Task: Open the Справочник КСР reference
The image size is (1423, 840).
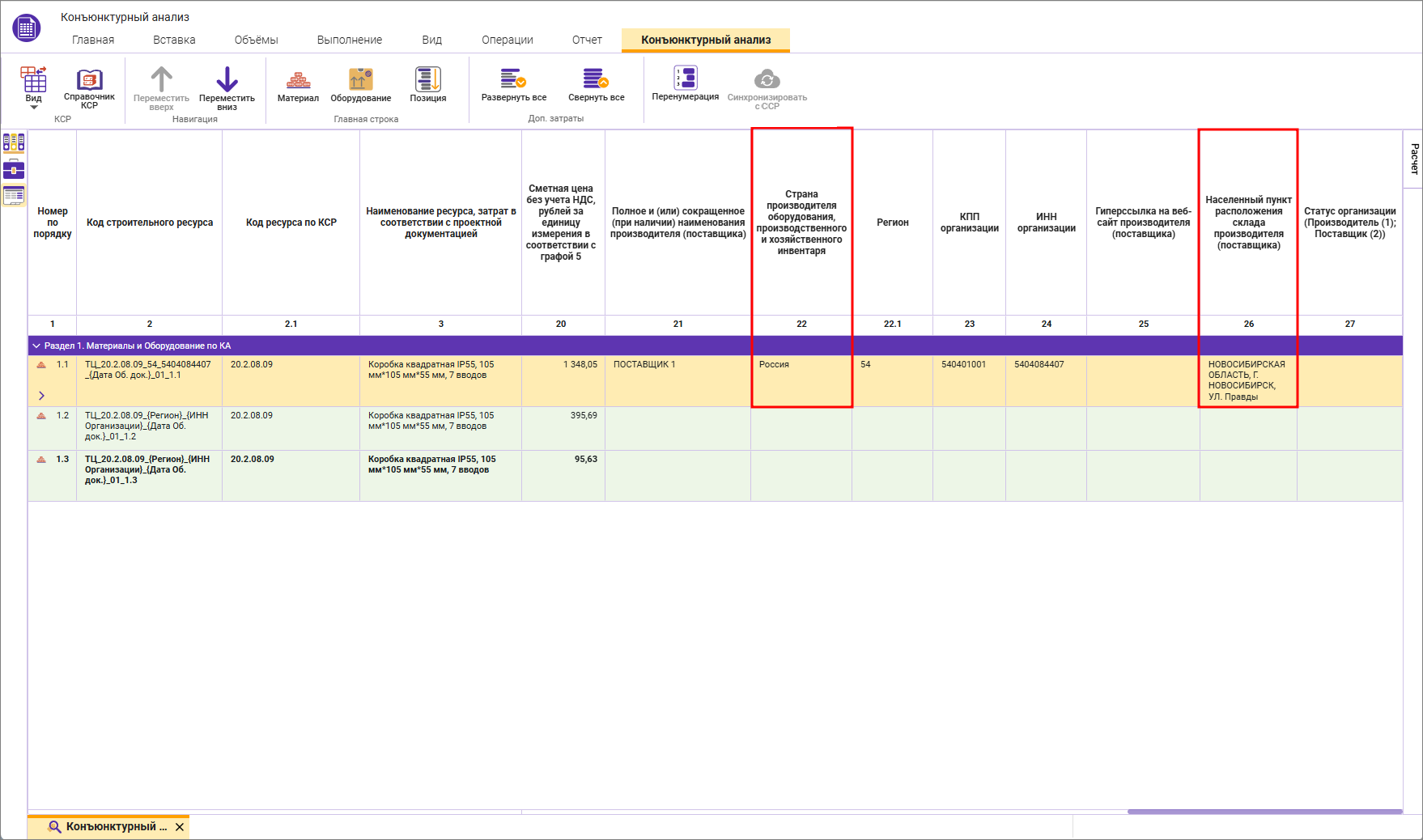Action: point(89,87)
